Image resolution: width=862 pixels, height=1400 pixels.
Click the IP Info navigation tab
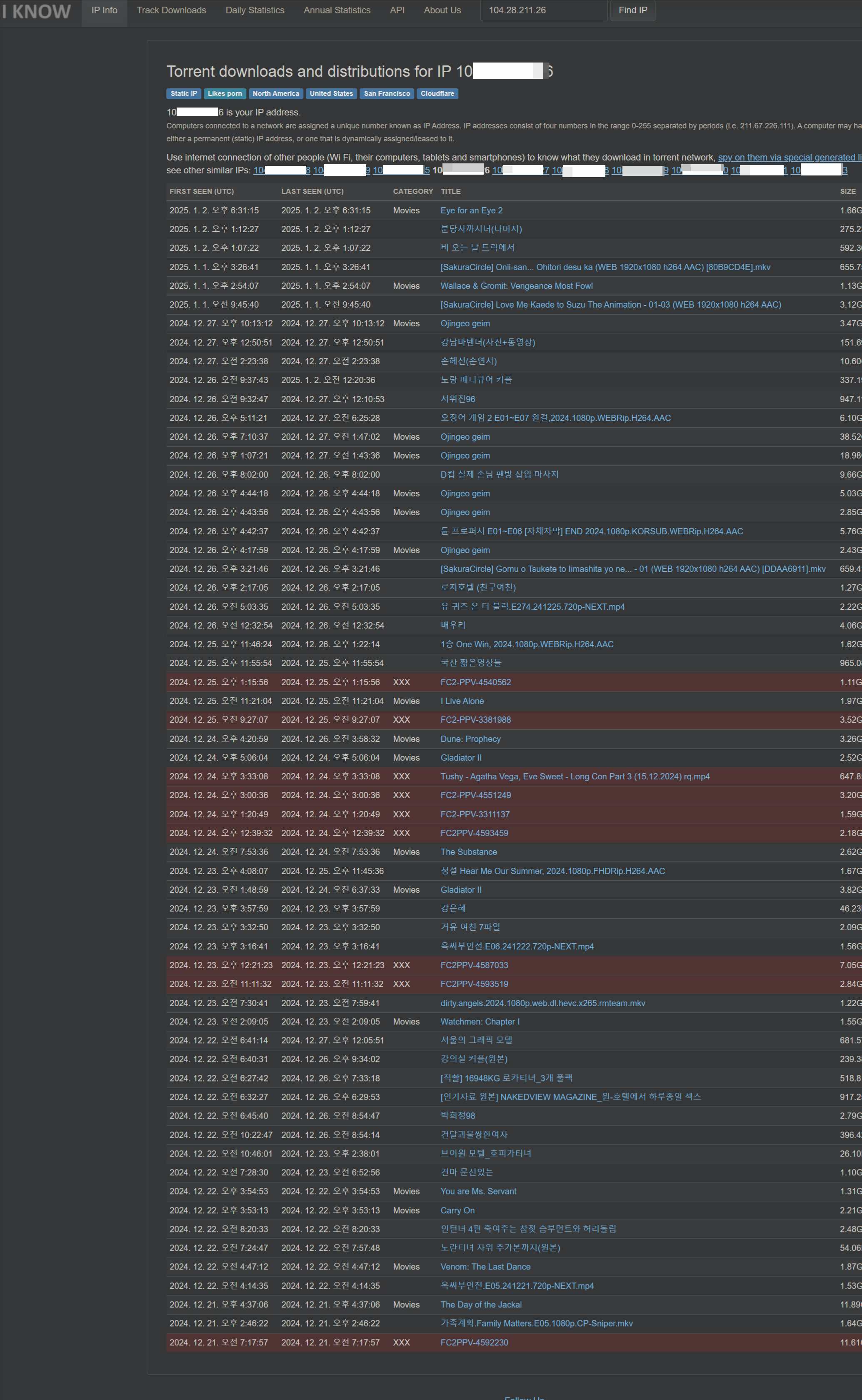pos(103,10)
